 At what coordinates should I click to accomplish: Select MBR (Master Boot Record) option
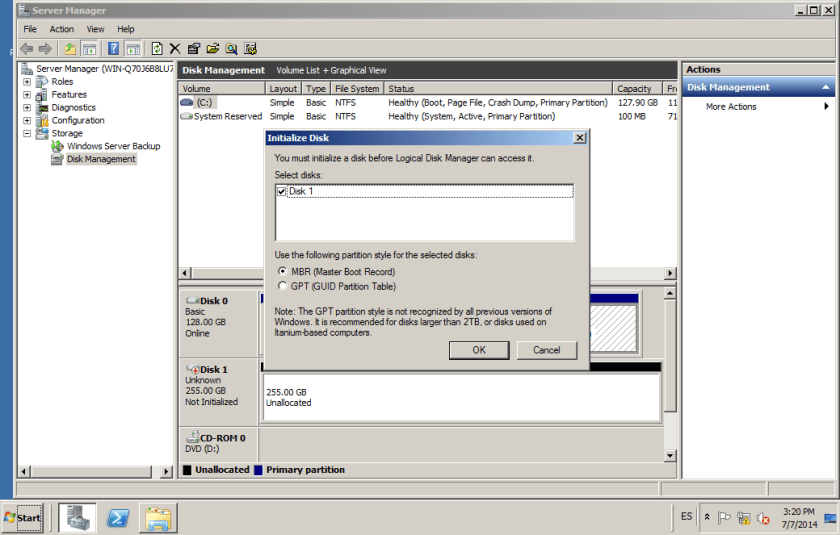pos(282,272)
